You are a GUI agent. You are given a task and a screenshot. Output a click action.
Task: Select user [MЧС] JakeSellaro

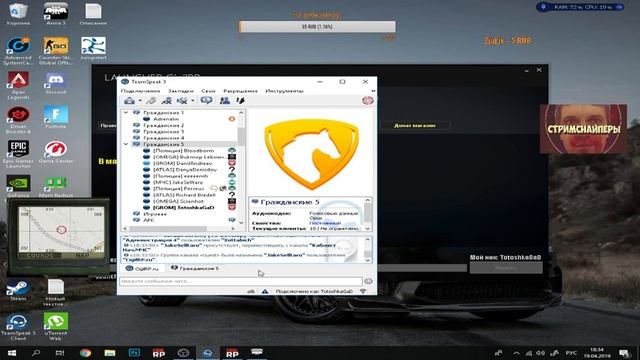pyautogui.click(x=178, y=182)
